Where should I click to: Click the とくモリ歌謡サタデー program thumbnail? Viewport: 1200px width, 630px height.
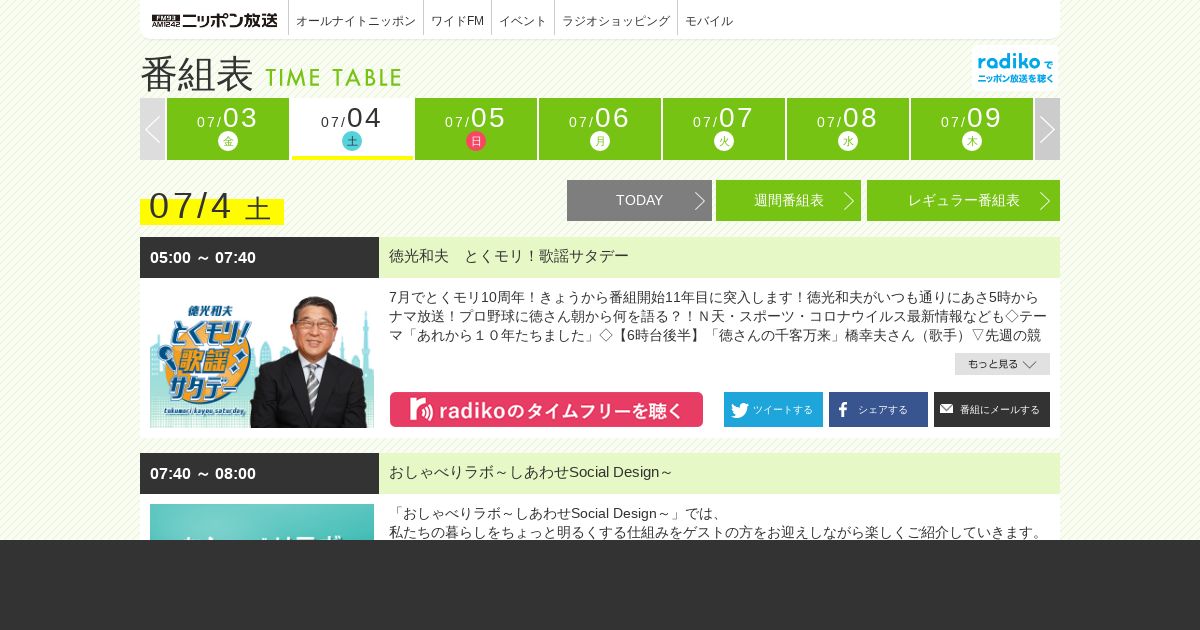(262, 358)
